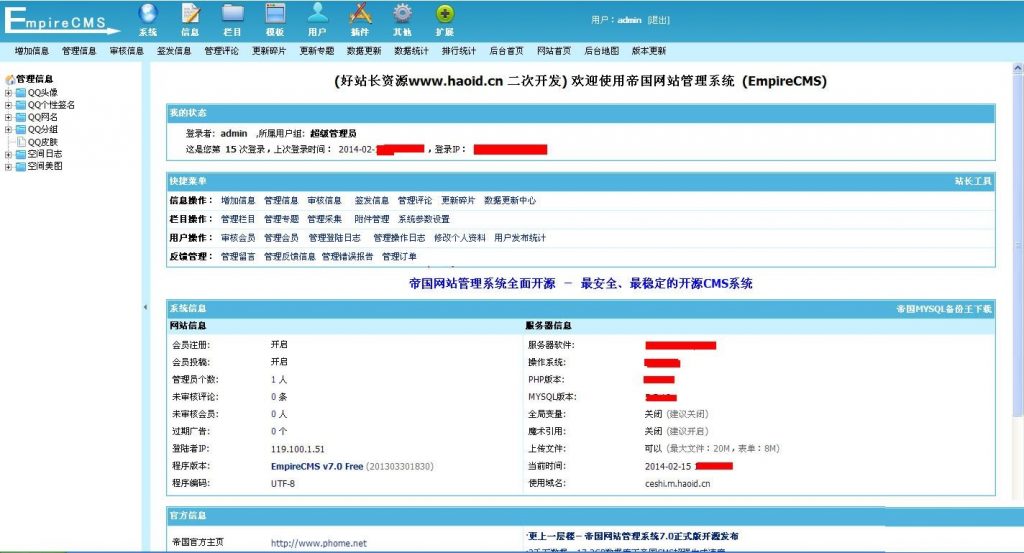Viewport: 1024px width, 553px height.
Task: Open 更新碎片 in the top menu bar
Action: [269, 51]
